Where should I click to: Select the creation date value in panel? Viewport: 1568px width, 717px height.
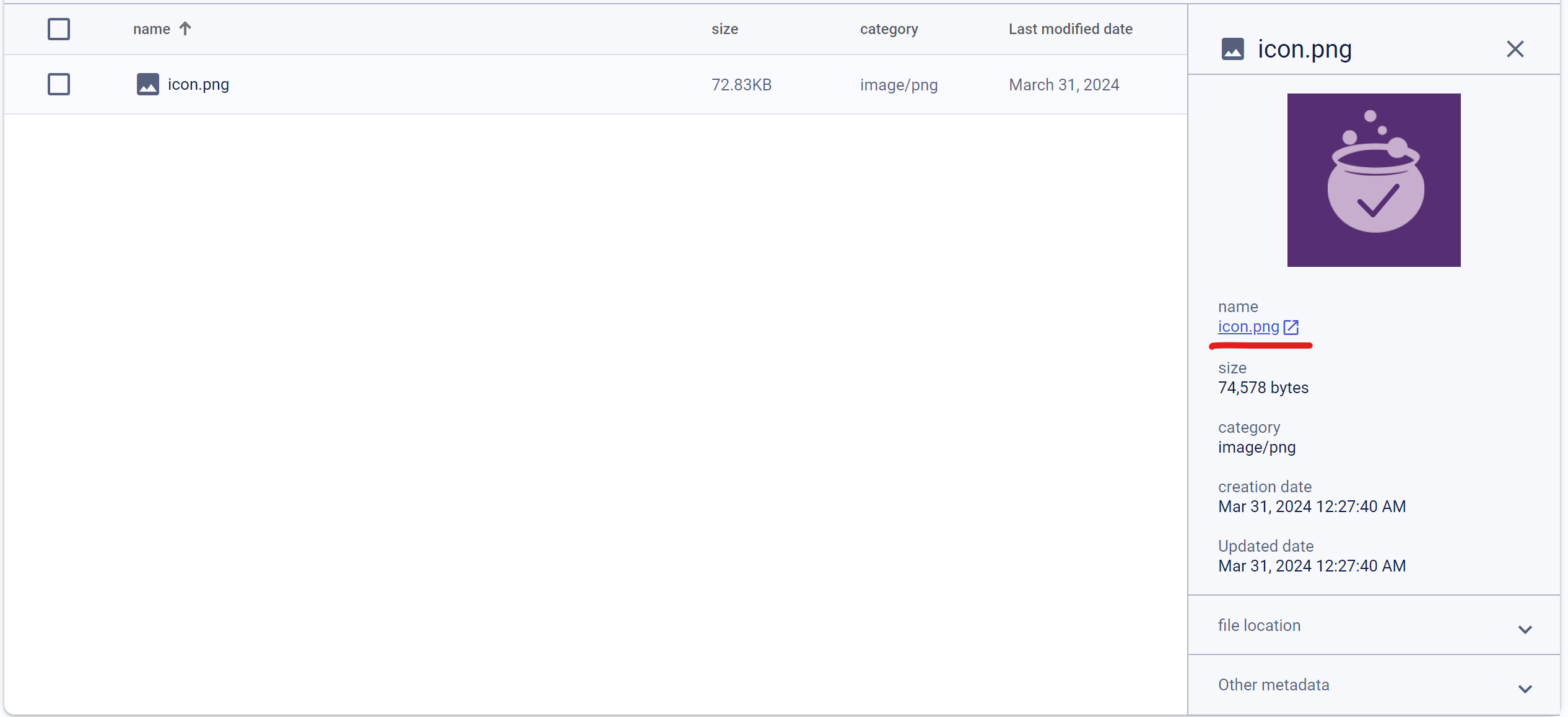[1312, 506]
